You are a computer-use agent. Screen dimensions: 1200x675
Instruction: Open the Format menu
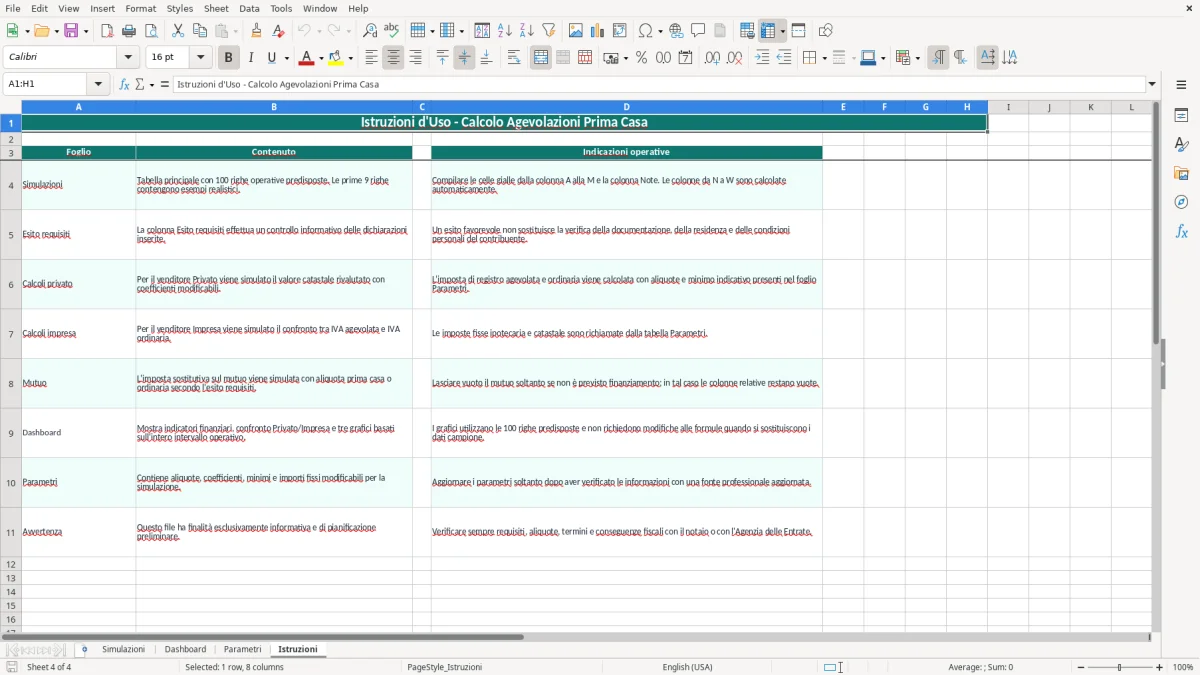pyautogui.click(x=140, y=8)
